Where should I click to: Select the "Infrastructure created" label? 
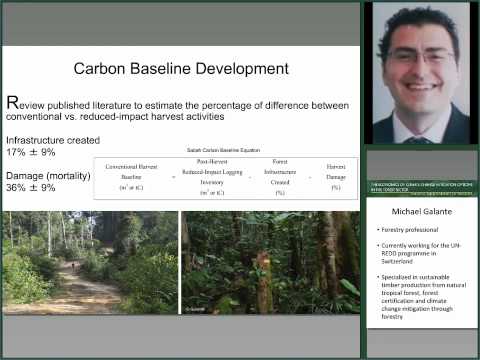(x=53, y=140)
